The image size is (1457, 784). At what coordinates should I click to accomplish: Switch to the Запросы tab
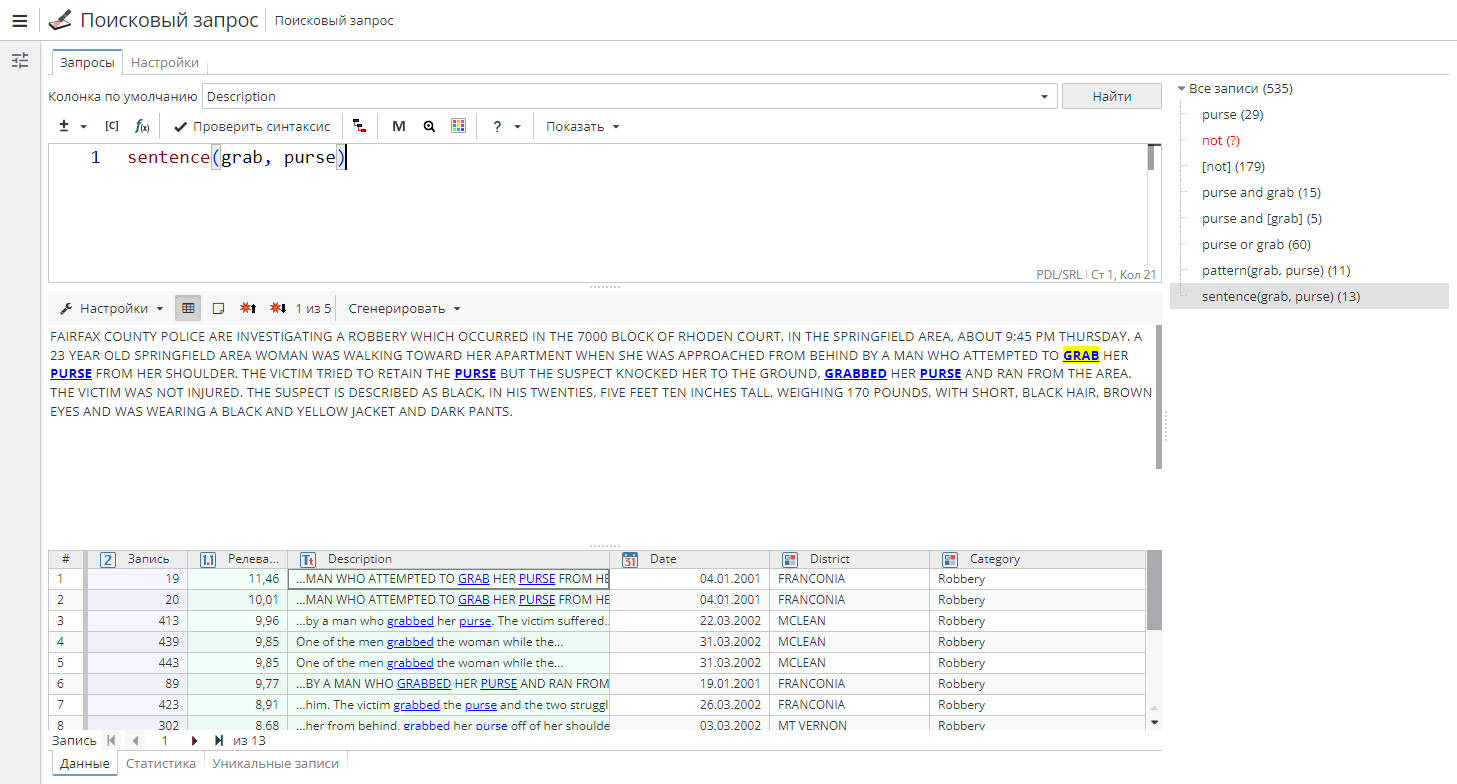point(87,62)
